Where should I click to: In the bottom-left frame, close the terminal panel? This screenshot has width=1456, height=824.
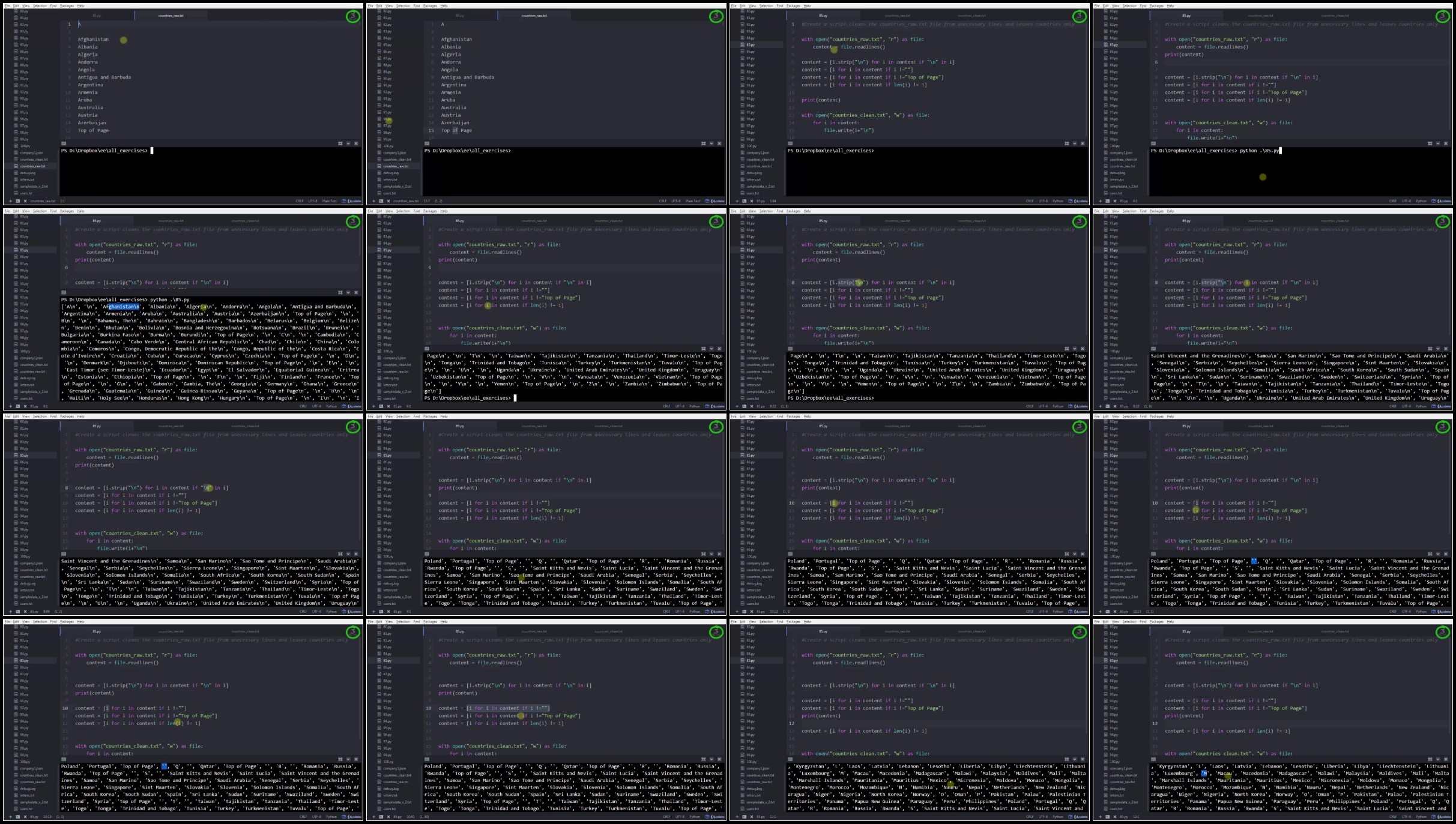coord(356,759)
